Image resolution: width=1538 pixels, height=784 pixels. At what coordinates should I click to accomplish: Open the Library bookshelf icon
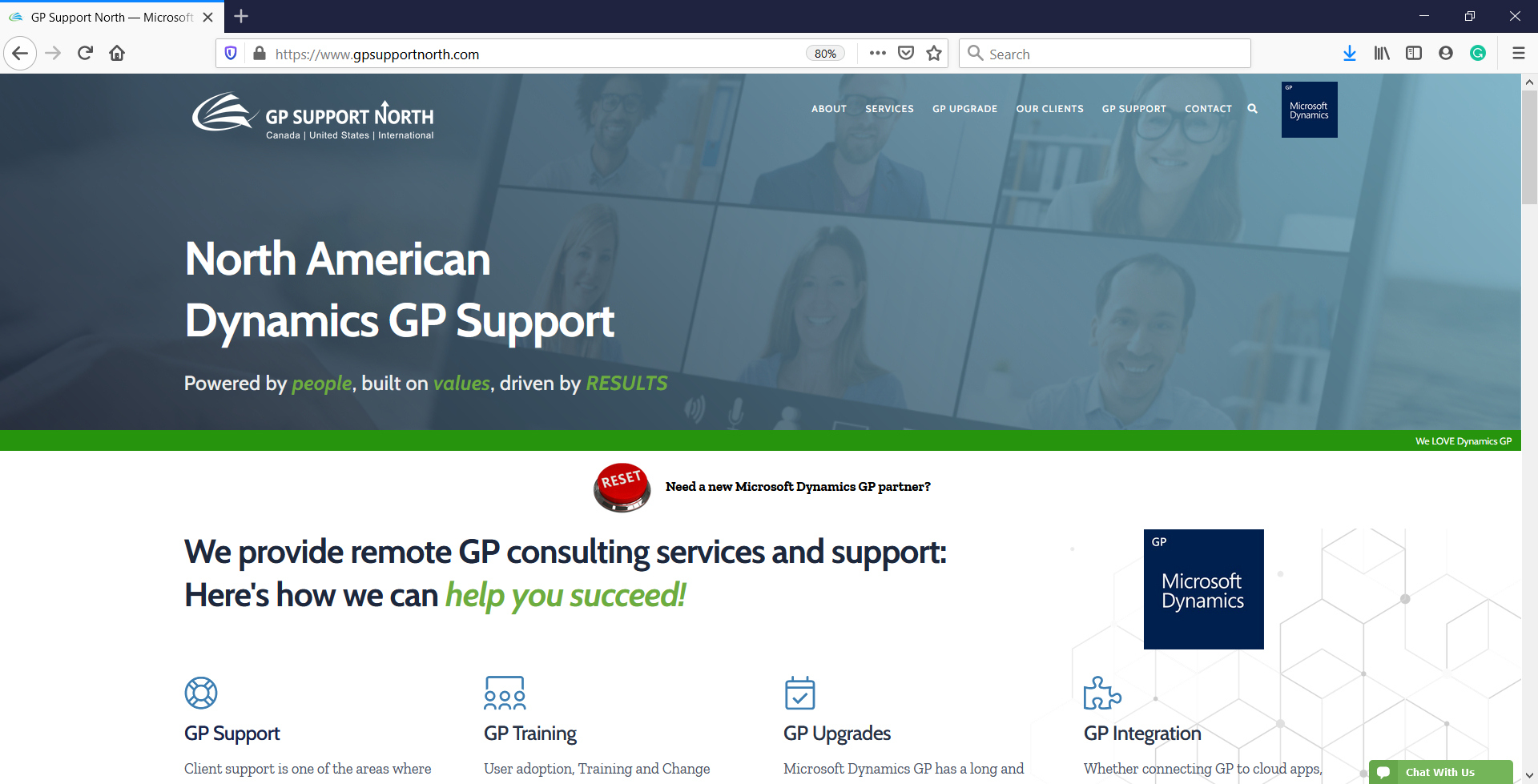(1382, 54)
